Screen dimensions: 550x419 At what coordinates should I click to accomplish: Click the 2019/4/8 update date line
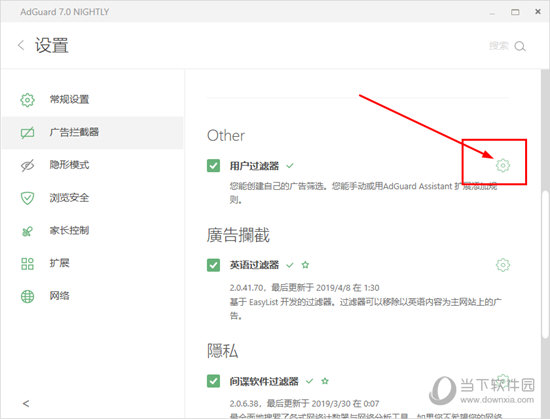tap(304, 288)
